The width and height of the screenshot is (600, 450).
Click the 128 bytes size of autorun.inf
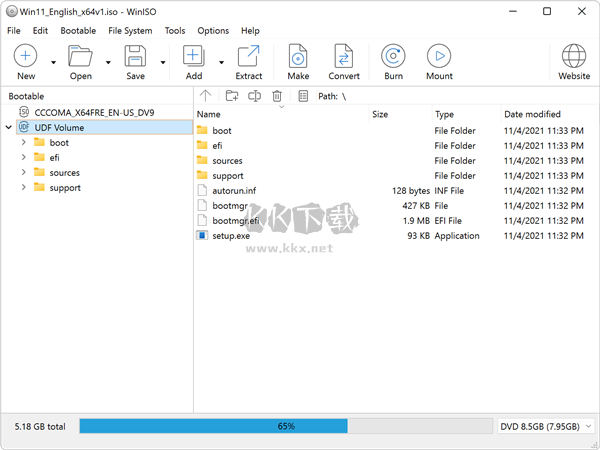pos(411,191)
